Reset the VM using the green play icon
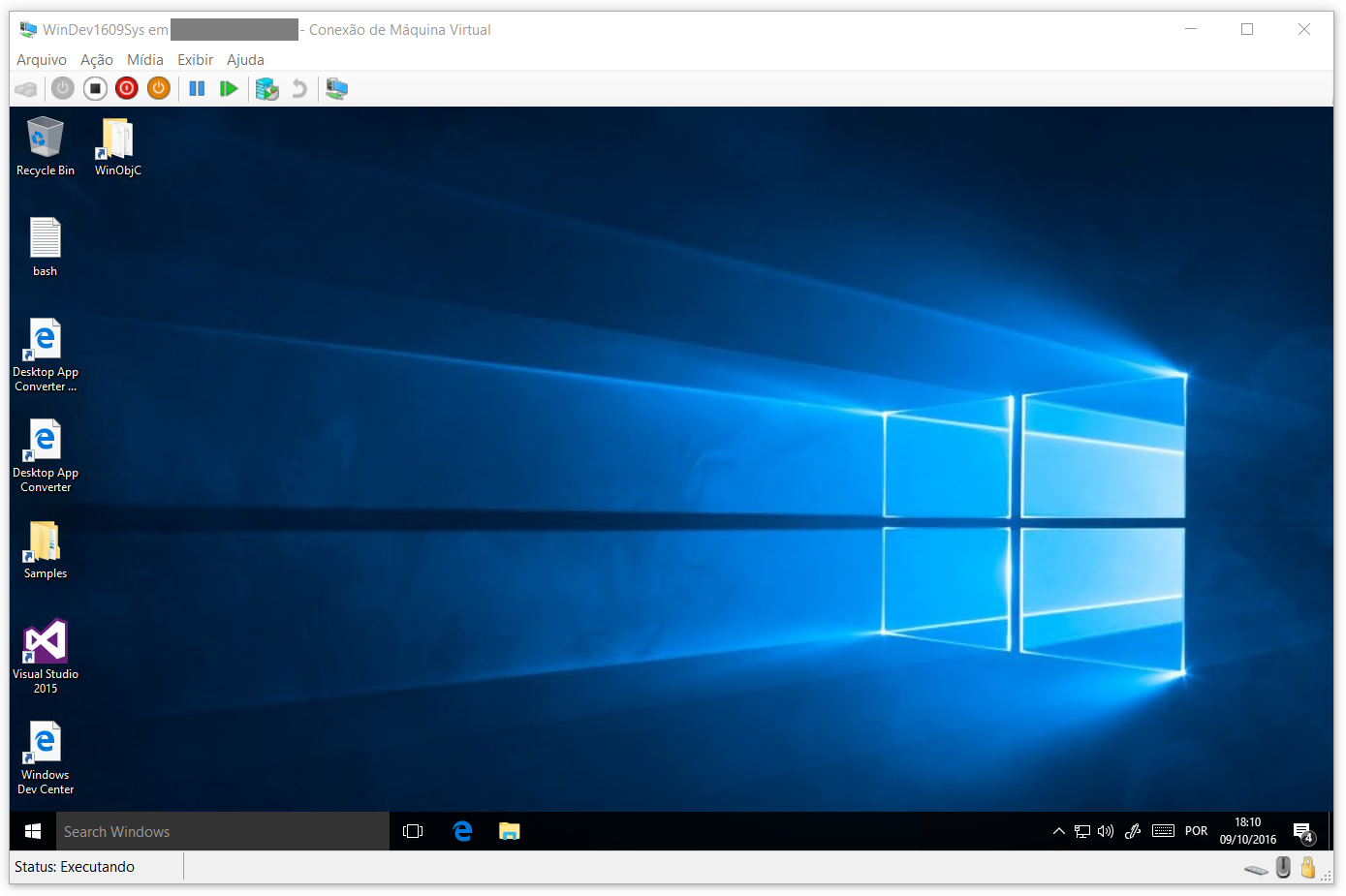 [229, 88]
